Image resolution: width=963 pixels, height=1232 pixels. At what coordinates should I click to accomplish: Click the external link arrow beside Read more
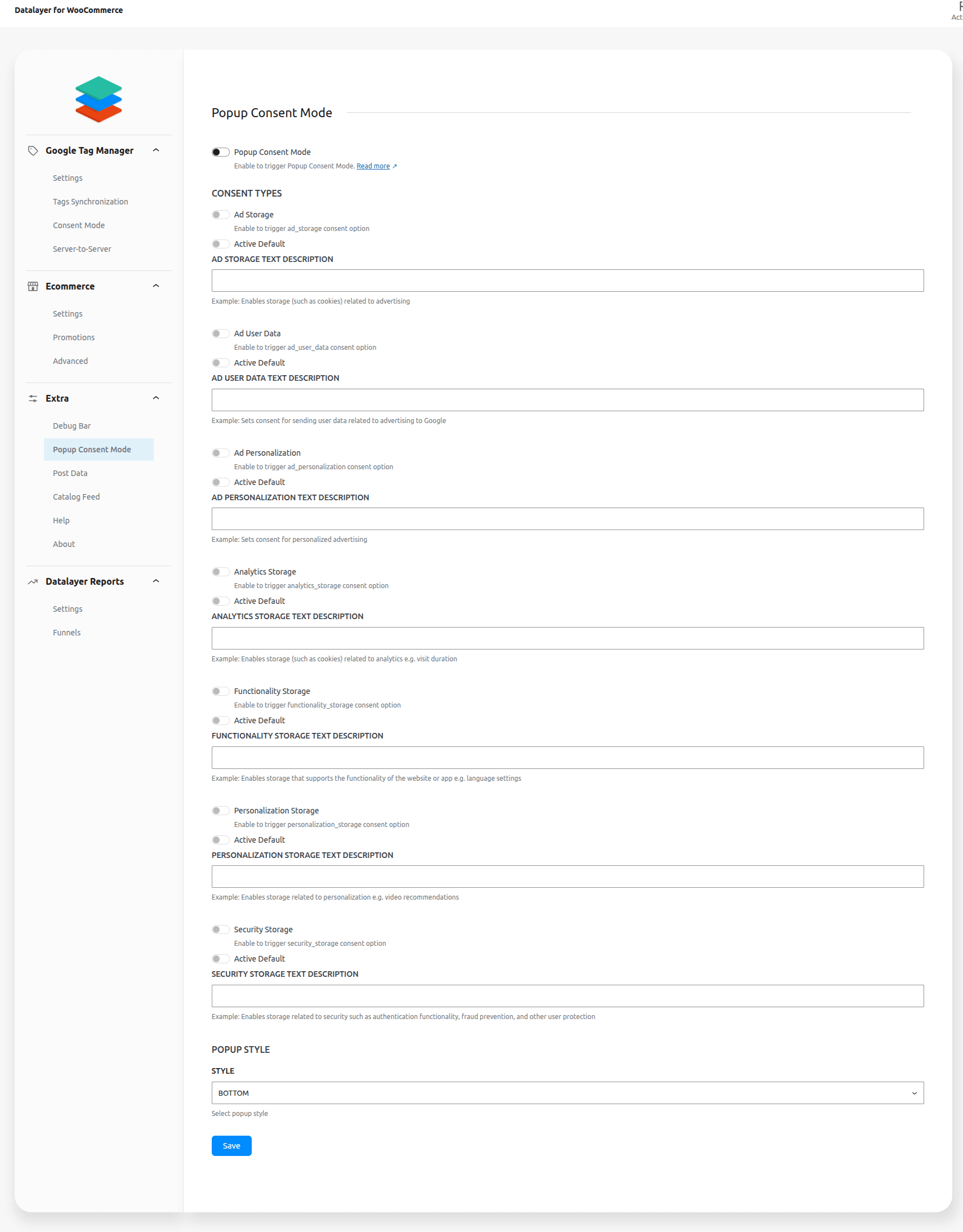(x=395, y=166)
